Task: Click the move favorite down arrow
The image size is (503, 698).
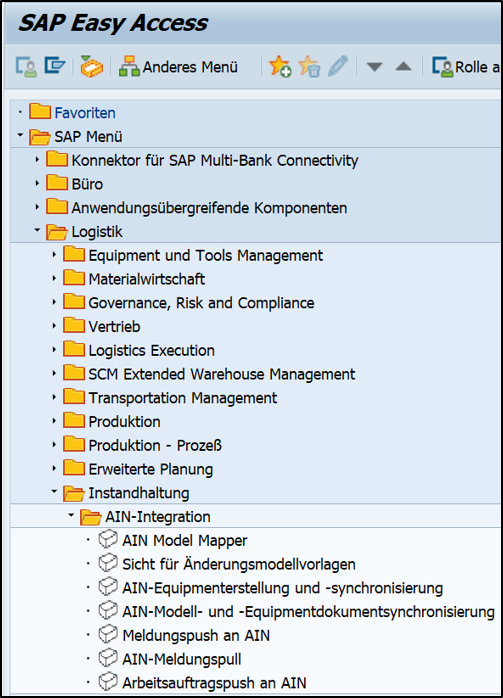Action: pyautogui.click(x=374, y=67)
